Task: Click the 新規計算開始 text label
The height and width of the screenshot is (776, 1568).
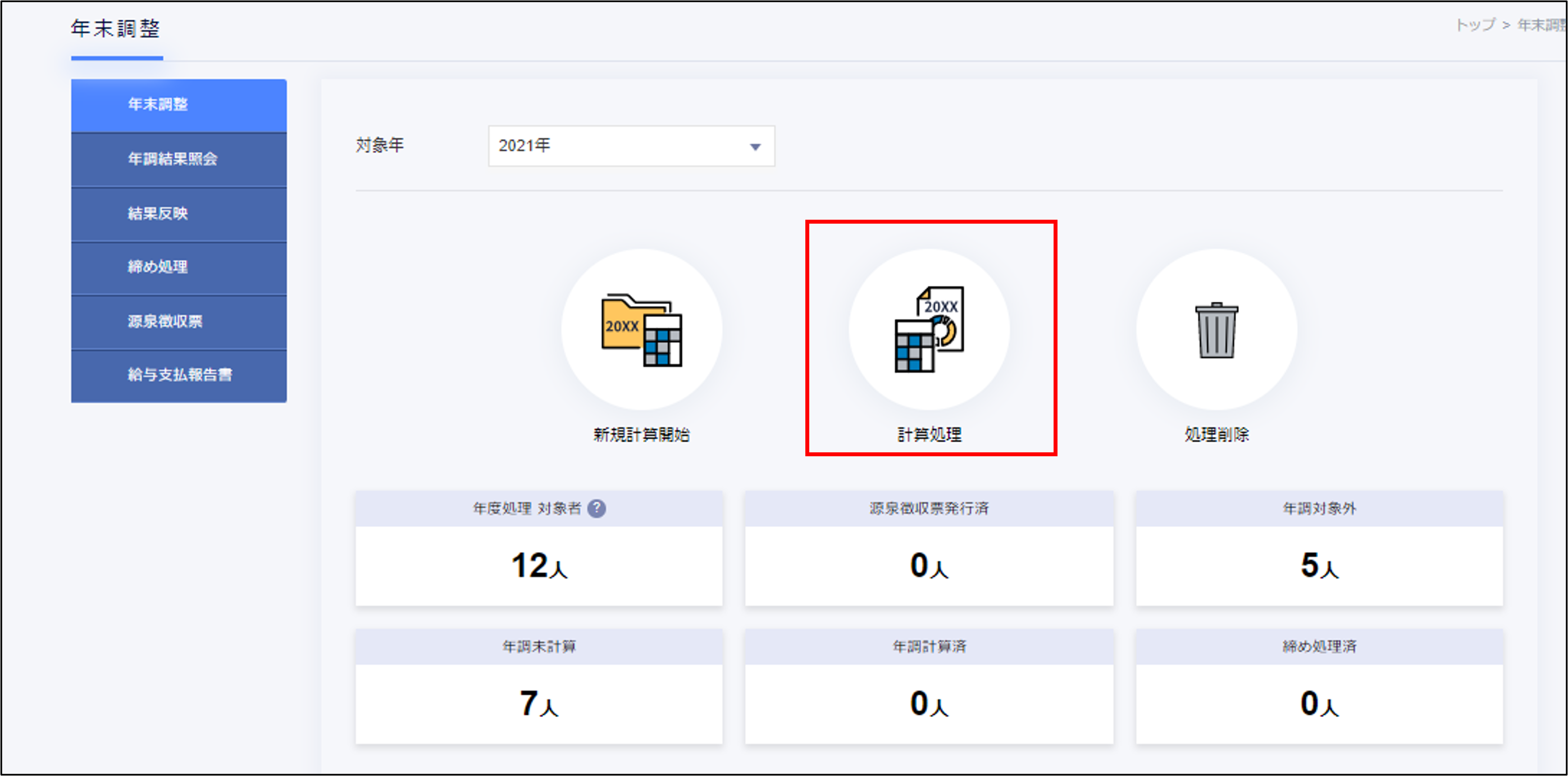Action: [641, 434]
